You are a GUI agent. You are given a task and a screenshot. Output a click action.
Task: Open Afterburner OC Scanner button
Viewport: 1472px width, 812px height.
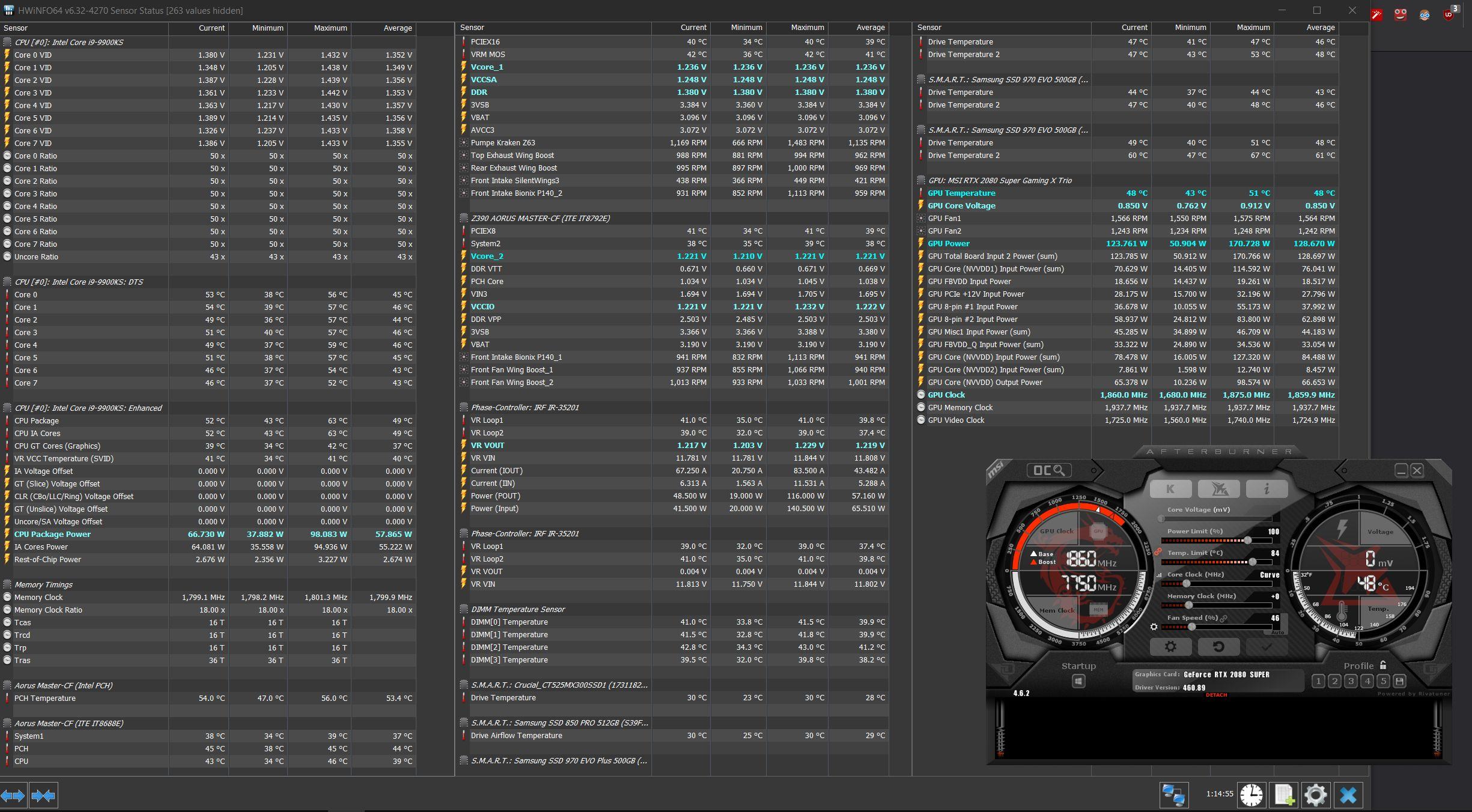(1049, 470)
